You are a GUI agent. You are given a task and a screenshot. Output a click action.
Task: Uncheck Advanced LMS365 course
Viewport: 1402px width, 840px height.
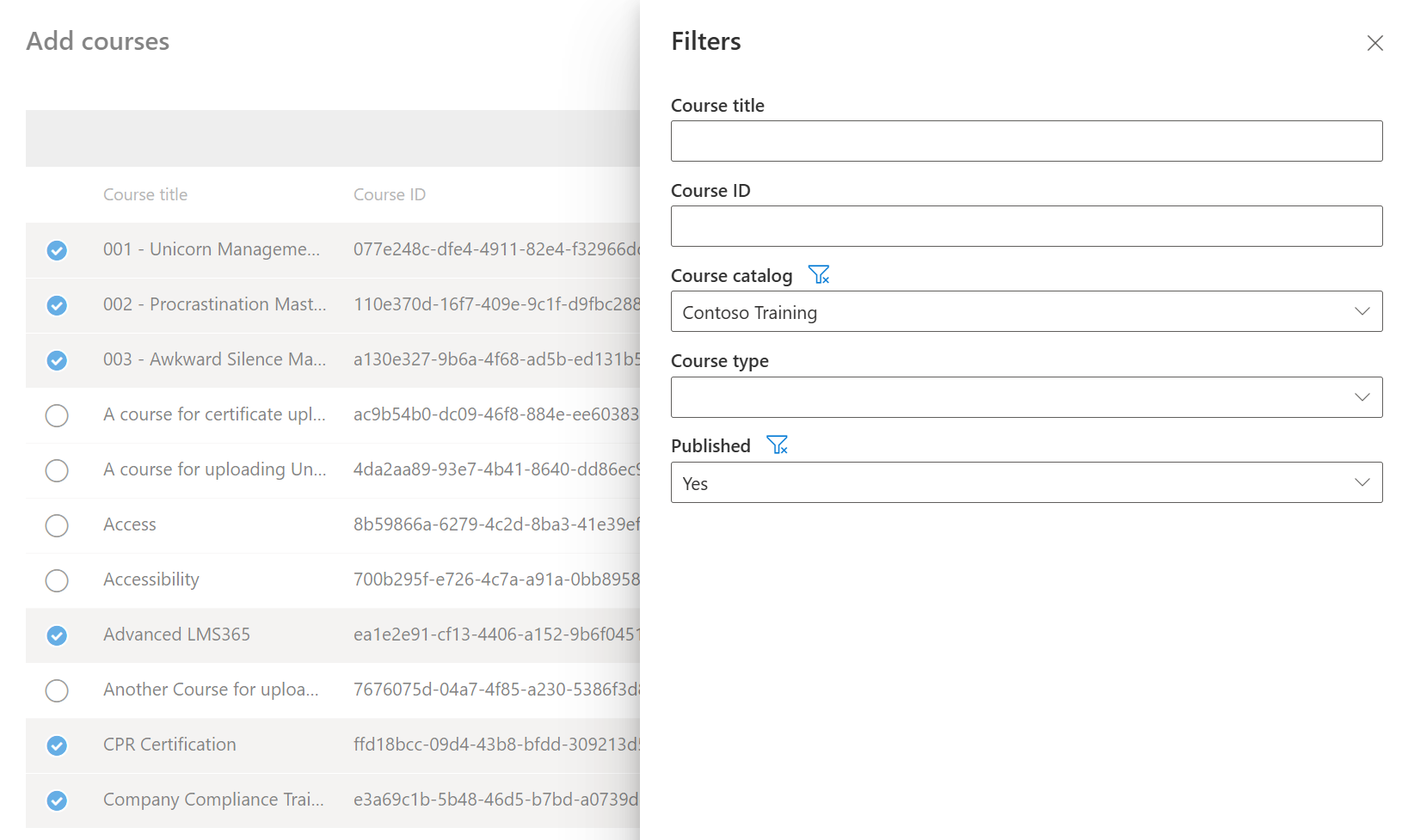(57, 635)
